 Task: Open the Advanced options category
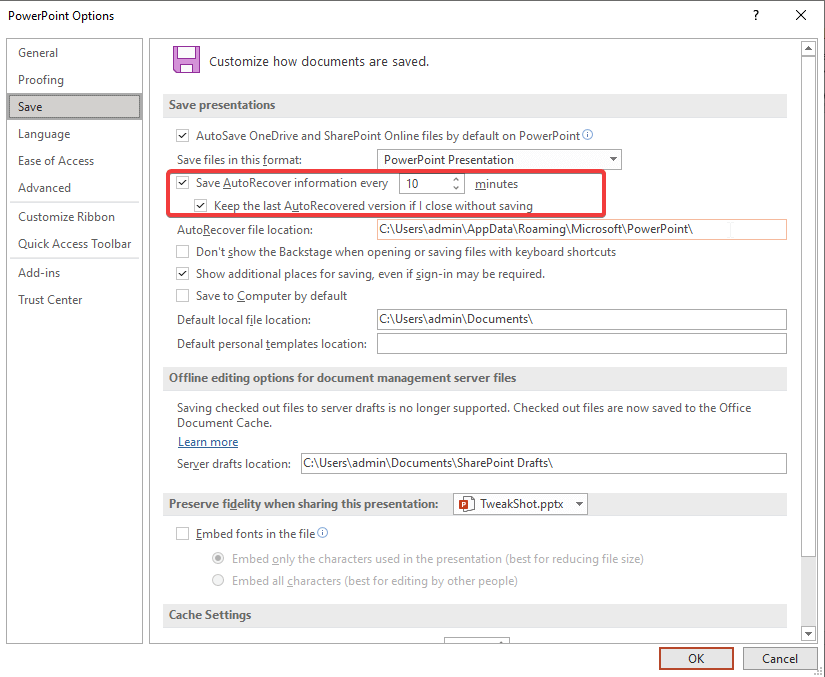tap(74, 188)
